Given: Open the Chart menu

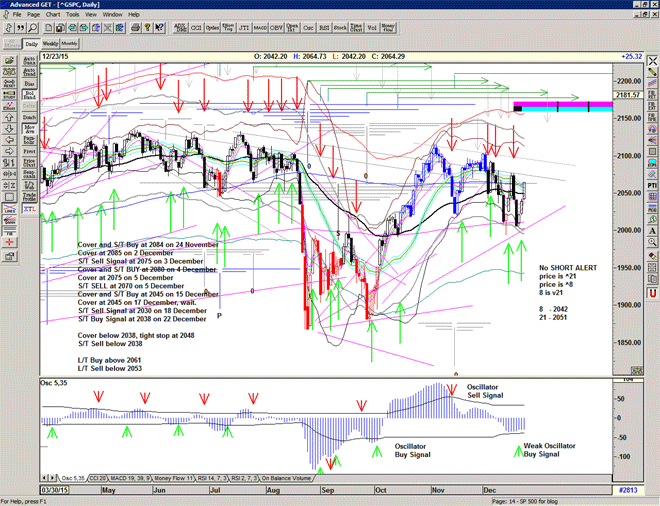Looking at the screenshot, I should (x=52, y=15).
